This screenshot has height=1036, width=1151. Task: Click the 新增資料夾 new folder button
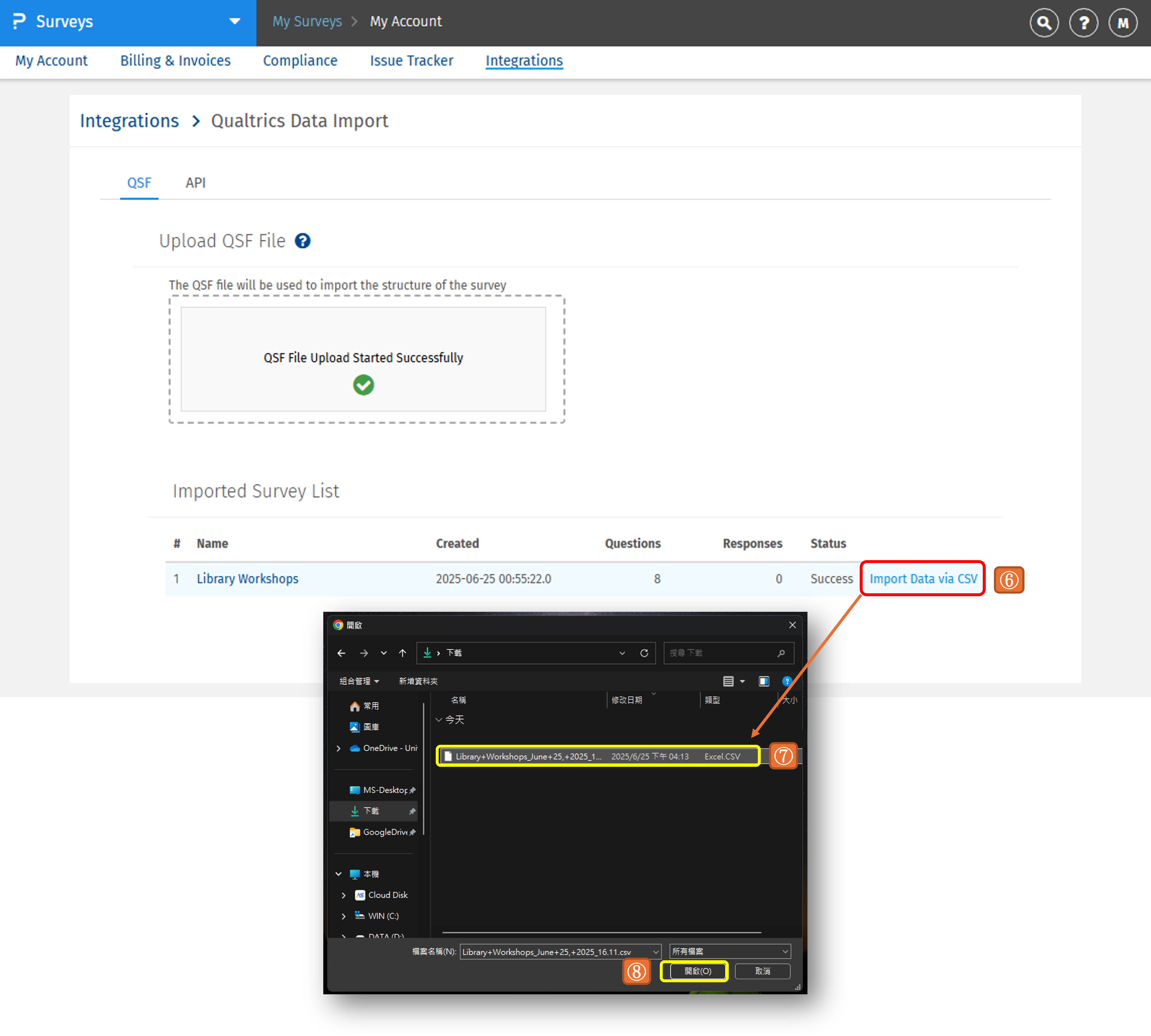pyautogui.click(x=418, y=681)
